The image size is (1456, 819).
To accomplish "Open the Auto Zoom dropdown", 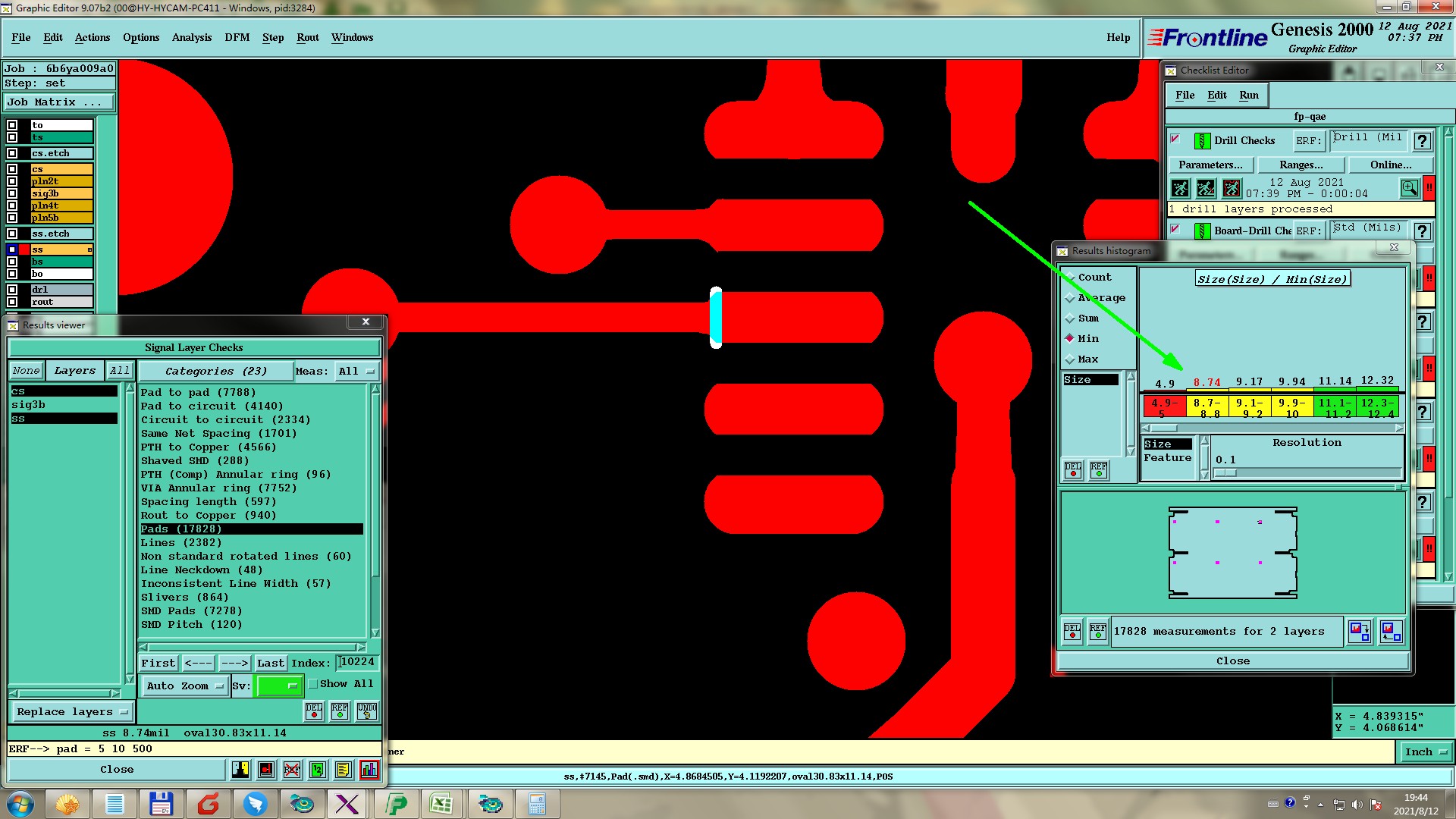I will (x=185, y=686).
